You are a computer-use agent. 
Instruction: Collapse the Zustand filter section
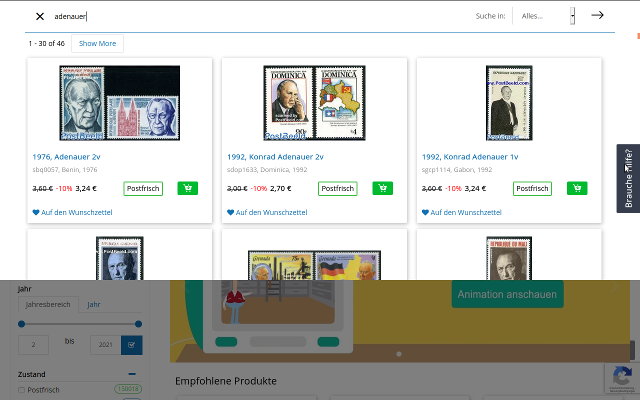[x=132, y=374]
